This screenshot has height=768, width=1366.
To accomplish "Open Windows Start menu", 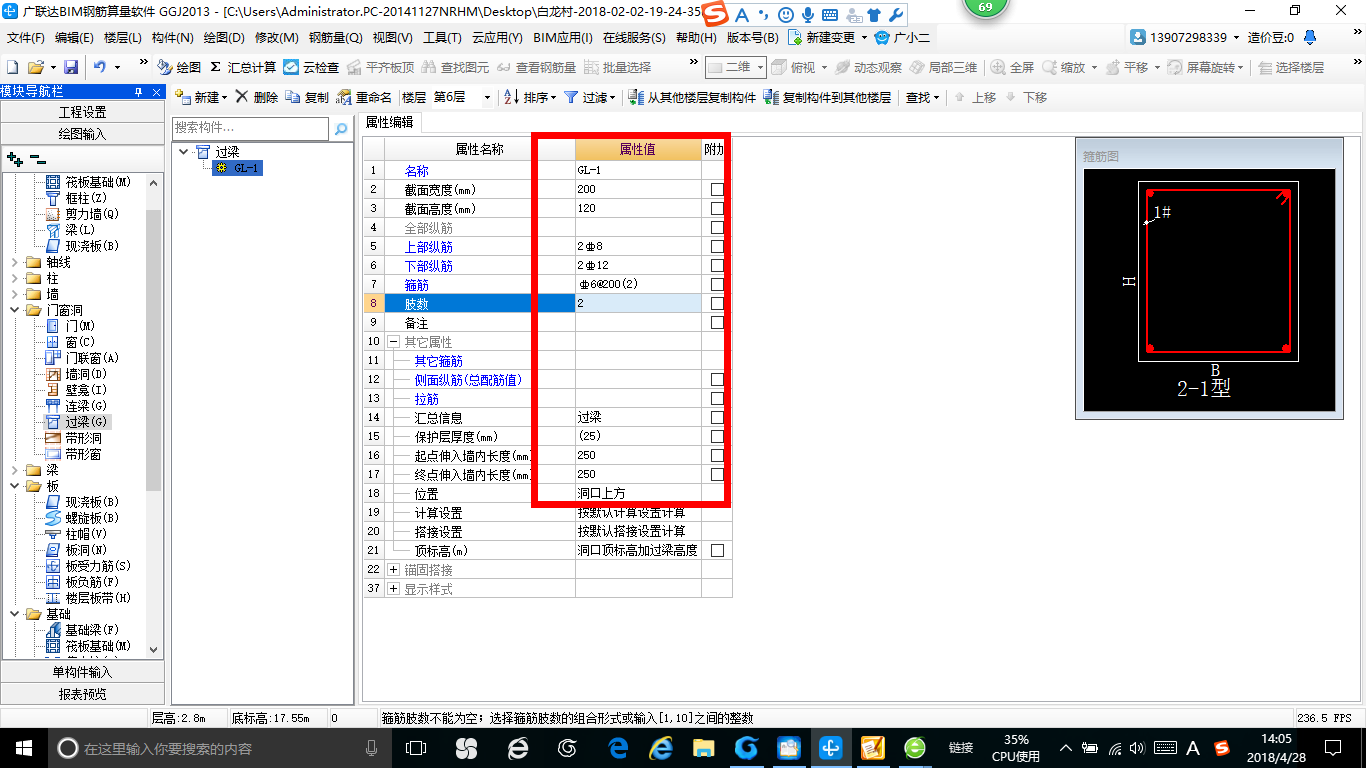I will click(22, 747).
